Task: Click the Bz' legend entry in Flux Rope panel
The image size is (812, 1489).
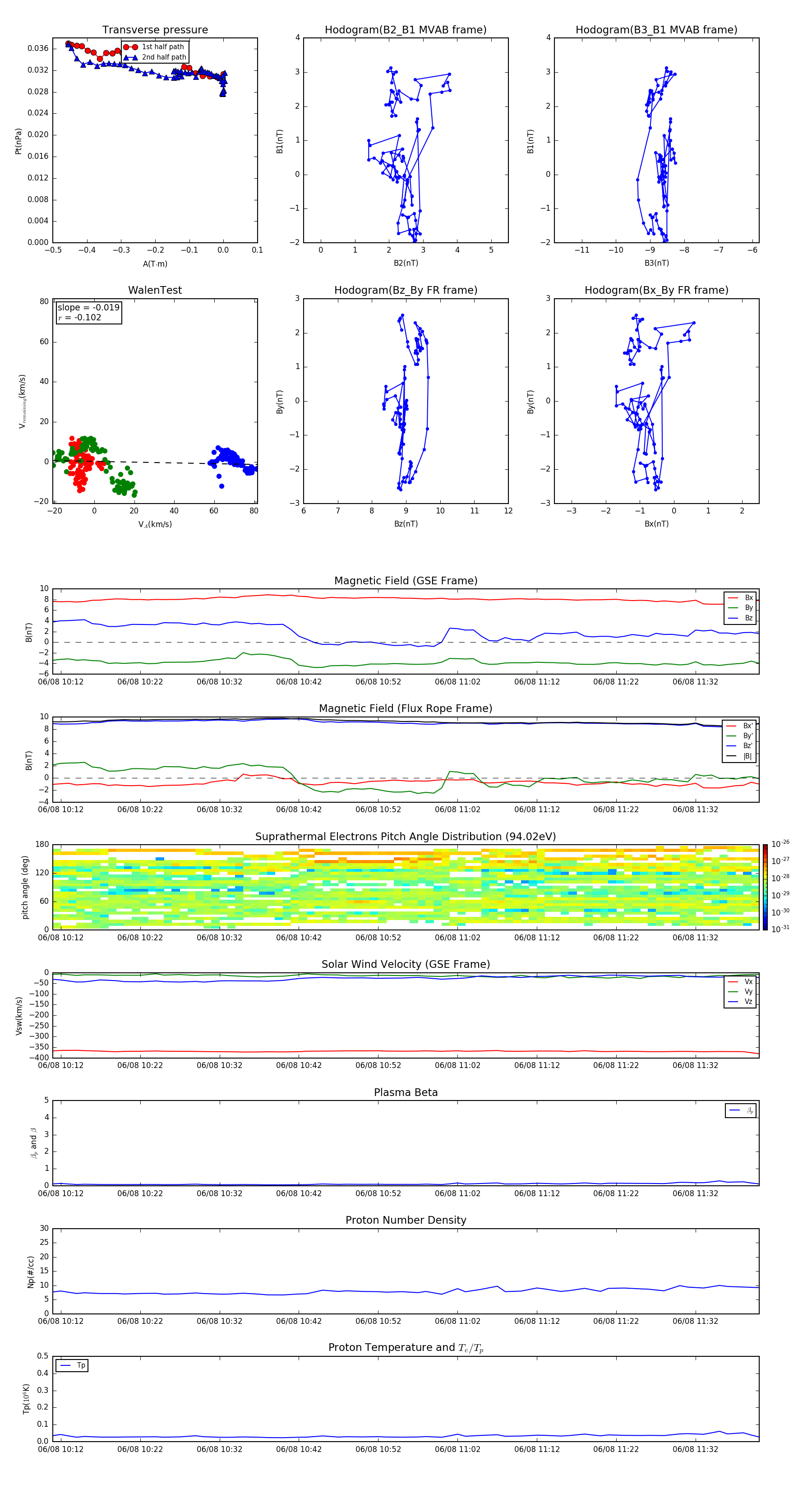Action: pyautogui.click(x=740, y=746)
